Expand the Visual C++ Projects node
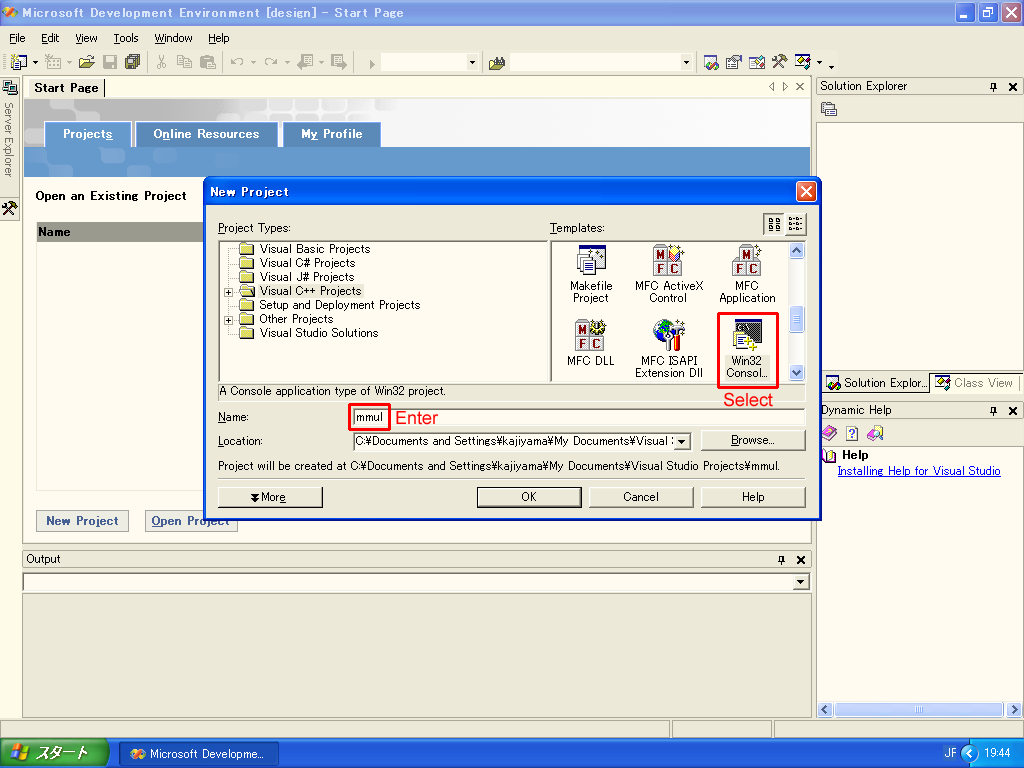The image size is (1024, 768). click(229, 292)
